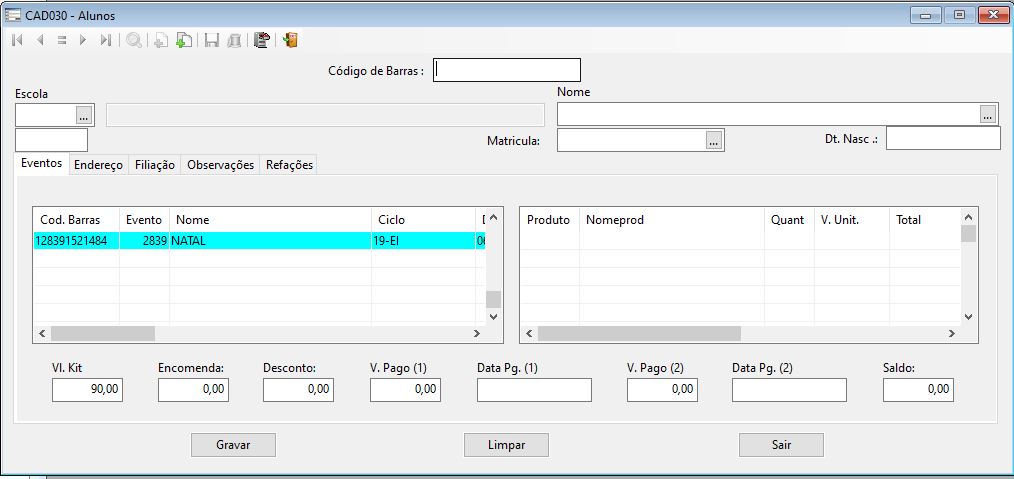Click the green plus add-record icon

[x=183, y=41]
